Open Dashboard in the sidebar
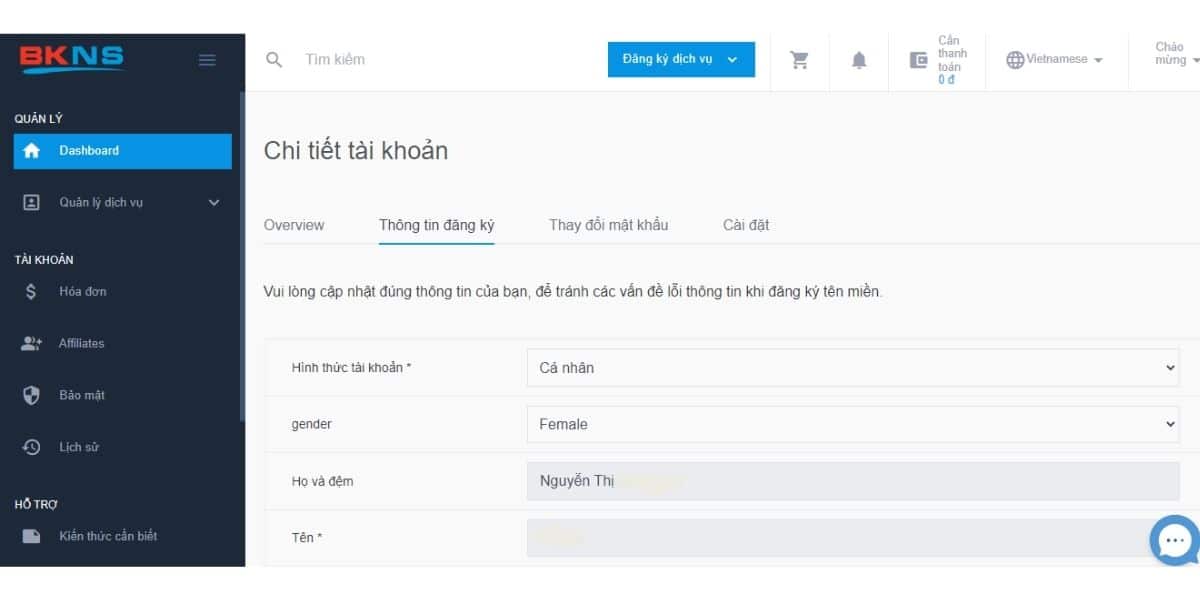 pyautogui.click(x=123, y=151)
